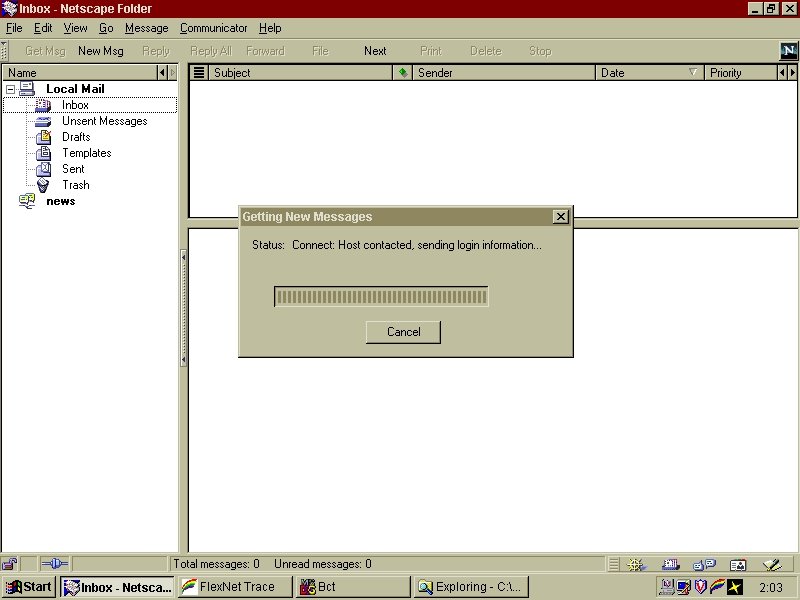
Task: Open the Trash folder
Action: (x=75, y=185)
